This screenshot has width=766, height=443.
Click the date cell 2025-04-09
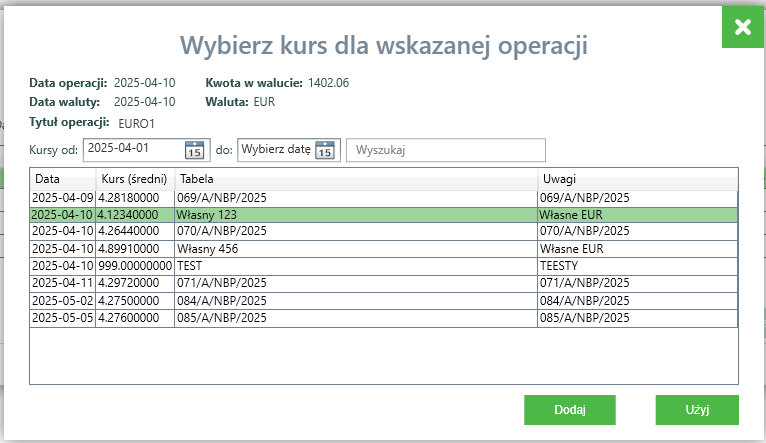tap(63, 198)
